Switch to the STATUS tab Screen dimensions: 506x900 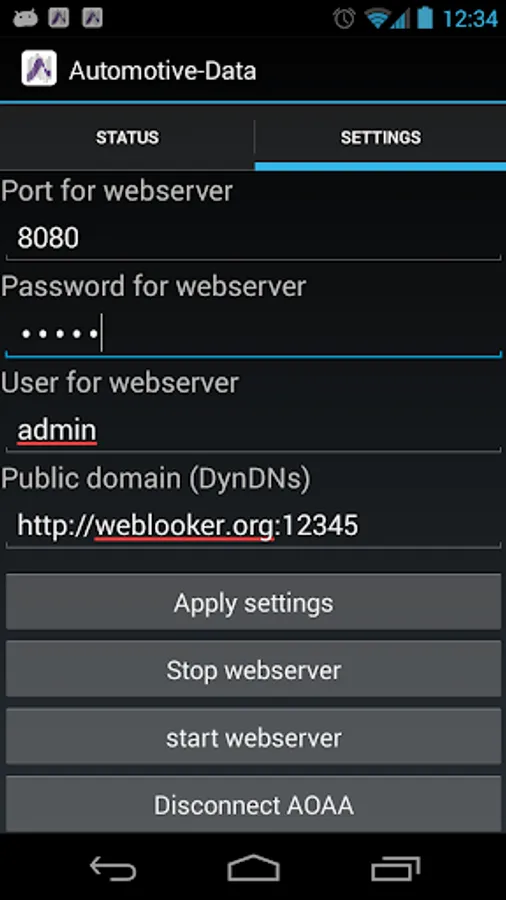tap(127, 138)
